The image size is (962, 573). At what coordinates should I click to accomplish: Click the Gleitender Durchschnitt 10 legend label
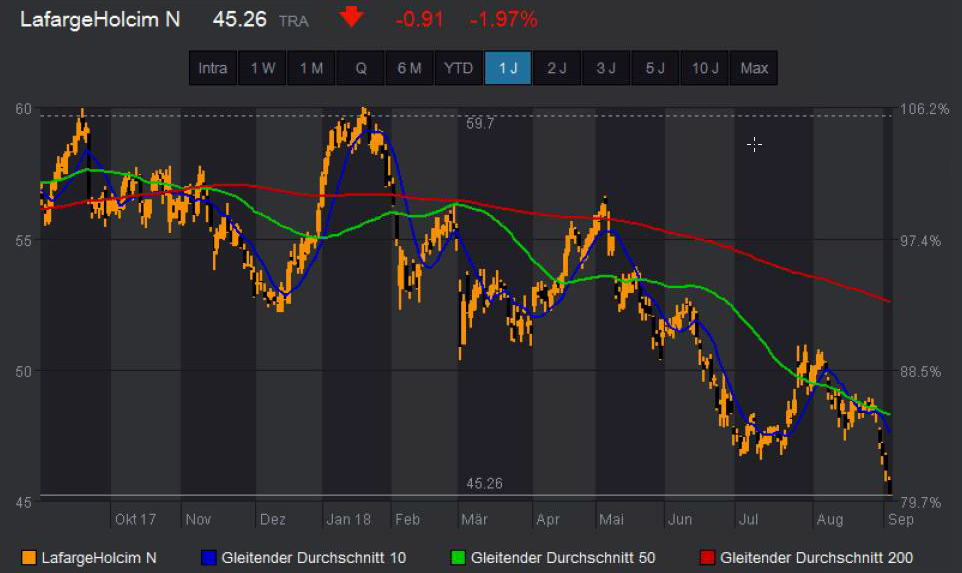pos(314,558)
